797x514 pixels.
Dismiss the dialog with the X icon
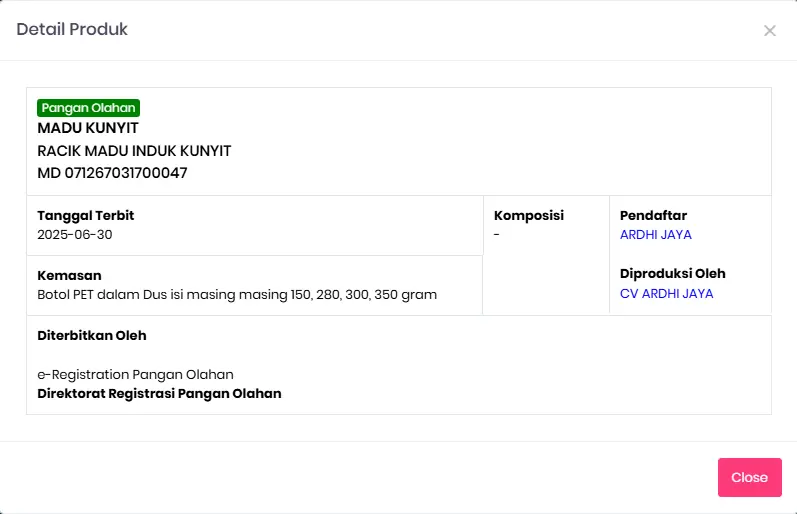point(769,31)
